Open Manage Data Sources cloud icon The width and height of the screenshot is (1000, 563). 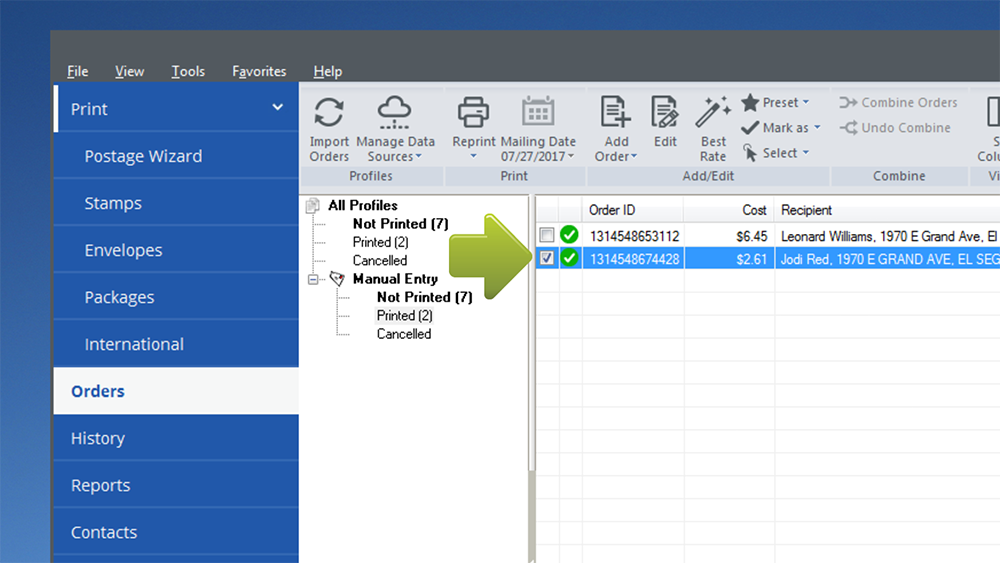395,113
